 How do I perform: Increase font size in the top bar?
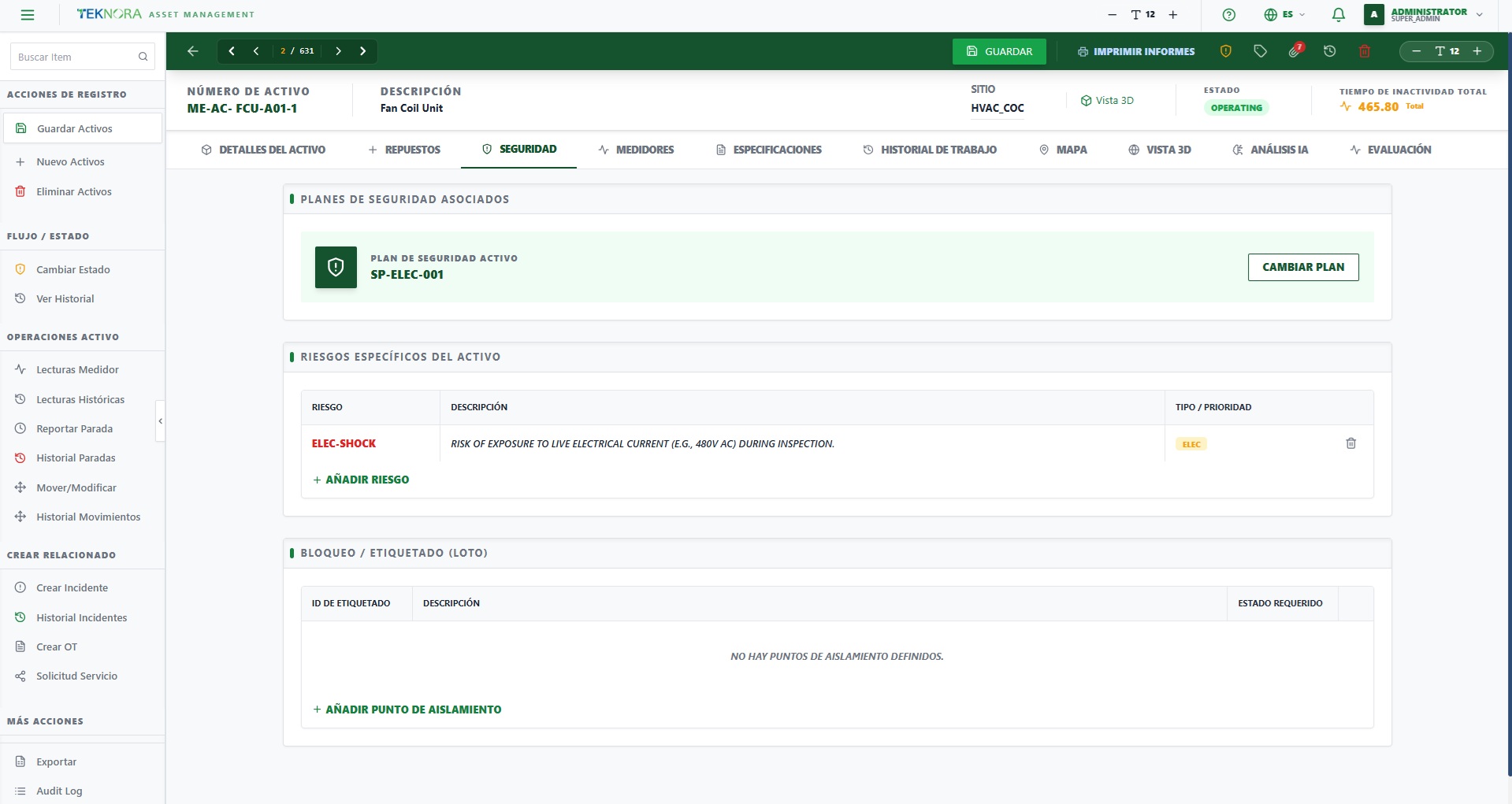(1172, 14)
